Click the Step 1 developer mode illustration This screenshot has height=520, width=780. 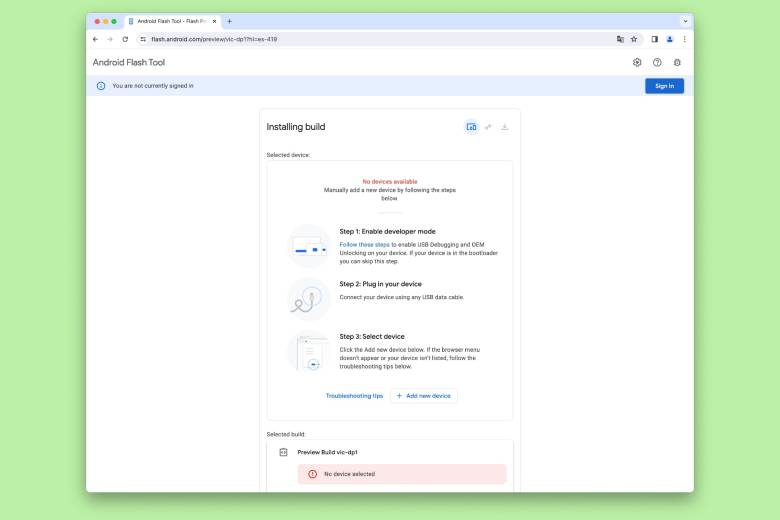[x=309, y=247]
